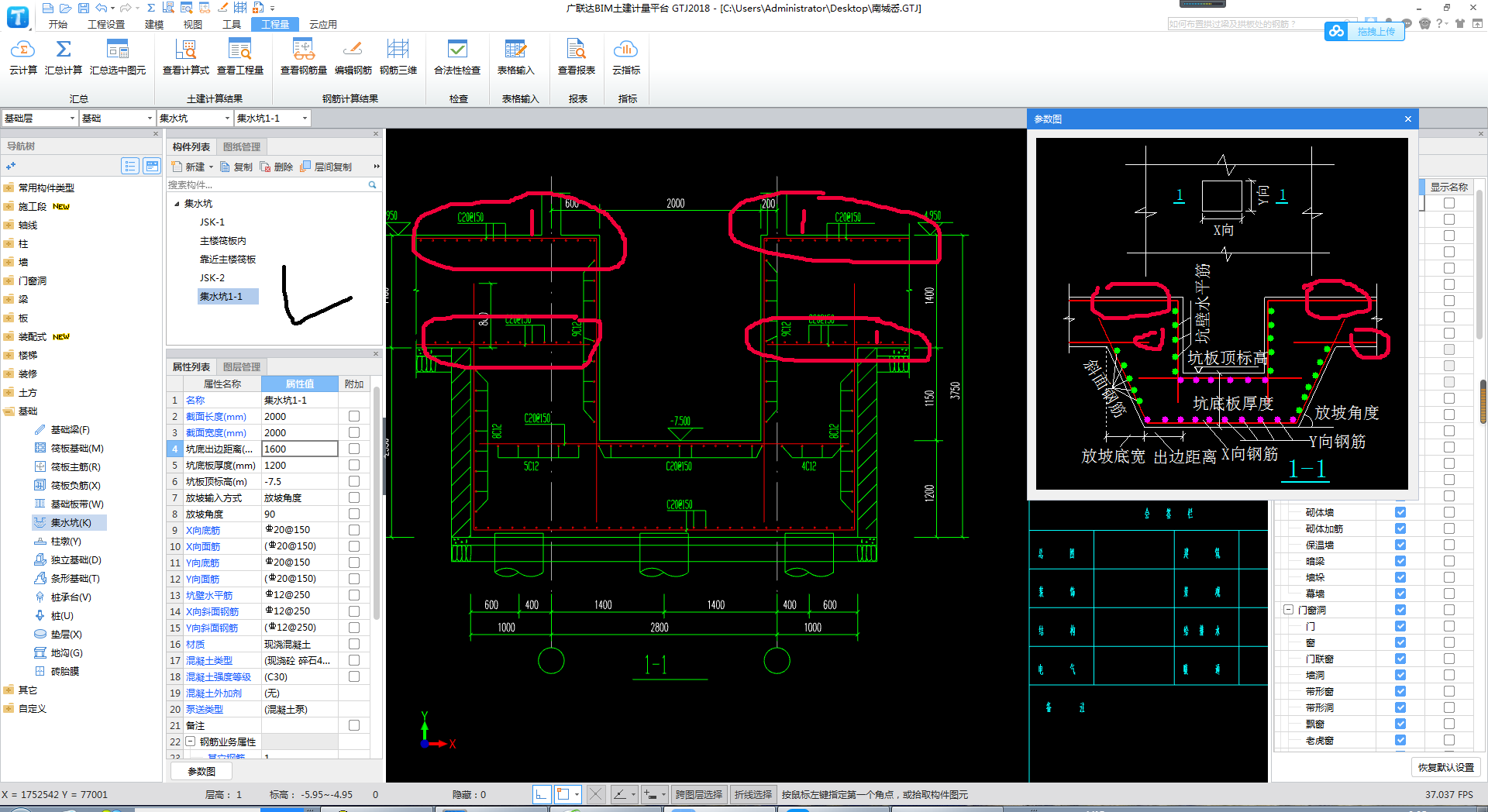Collapse the 门窗洞 tree node

(x=1288, y=610)
